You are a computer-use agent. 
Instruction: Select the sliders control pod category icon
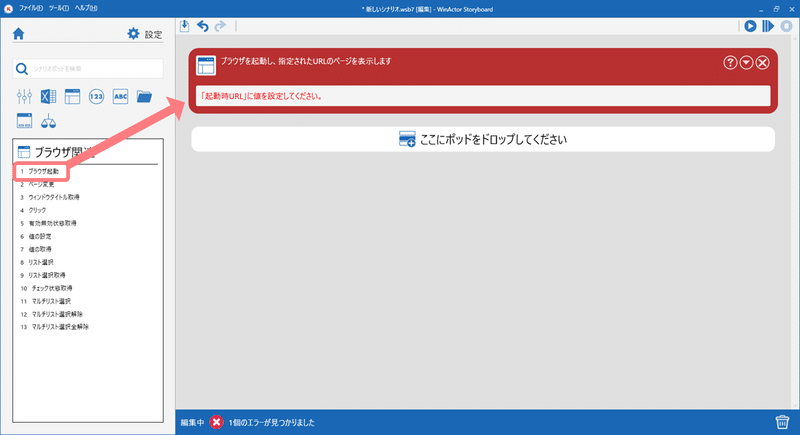(x=24, y=96)
